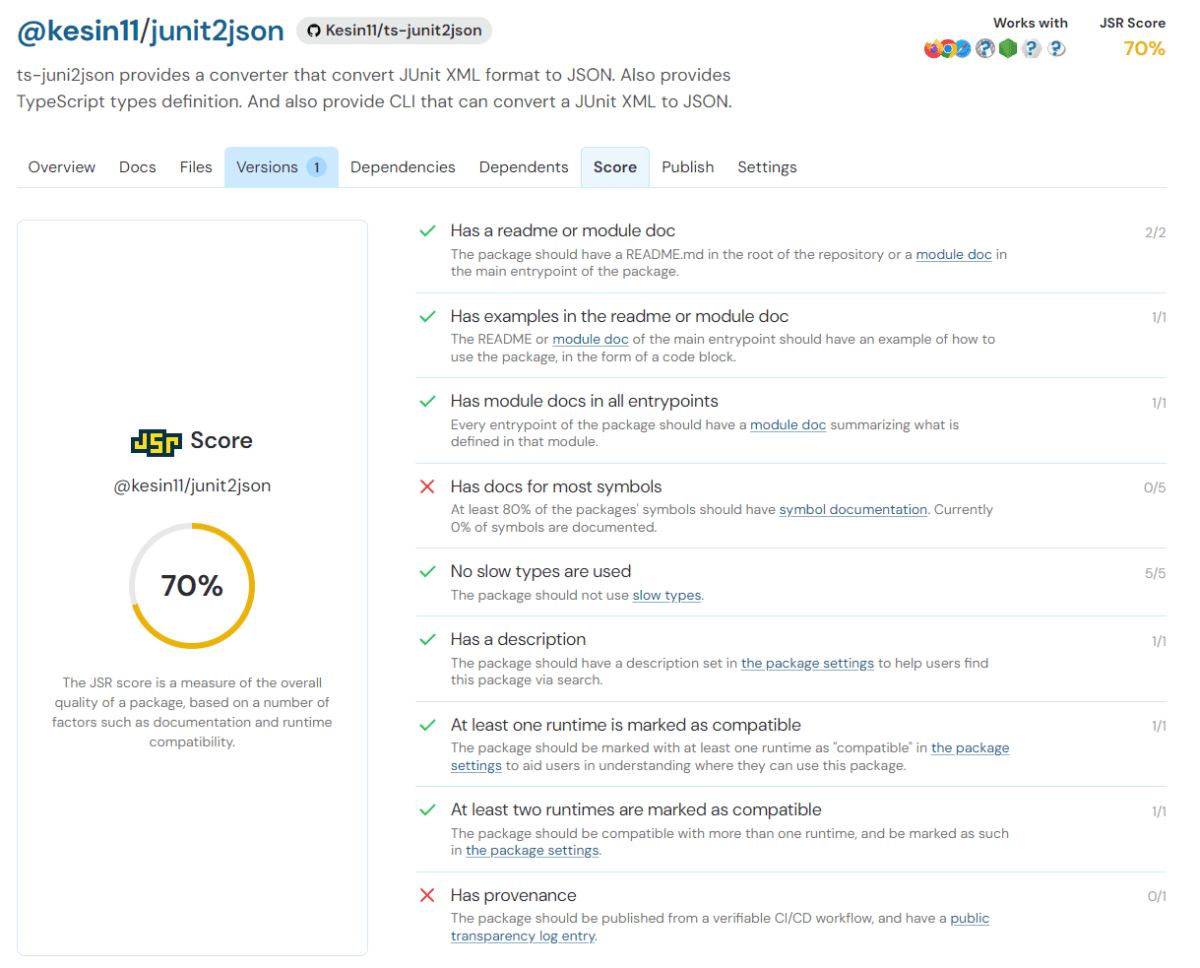1200x968 pixels.
Task: Click the check icon for Has examples row
Action: click(427, 316)
